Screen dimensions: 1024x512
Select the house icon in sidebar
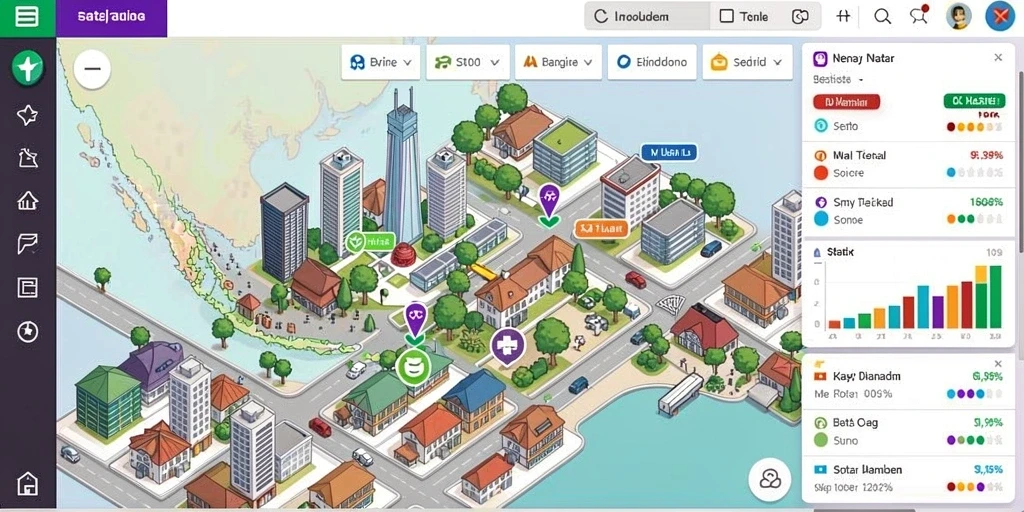click(27, 200)
